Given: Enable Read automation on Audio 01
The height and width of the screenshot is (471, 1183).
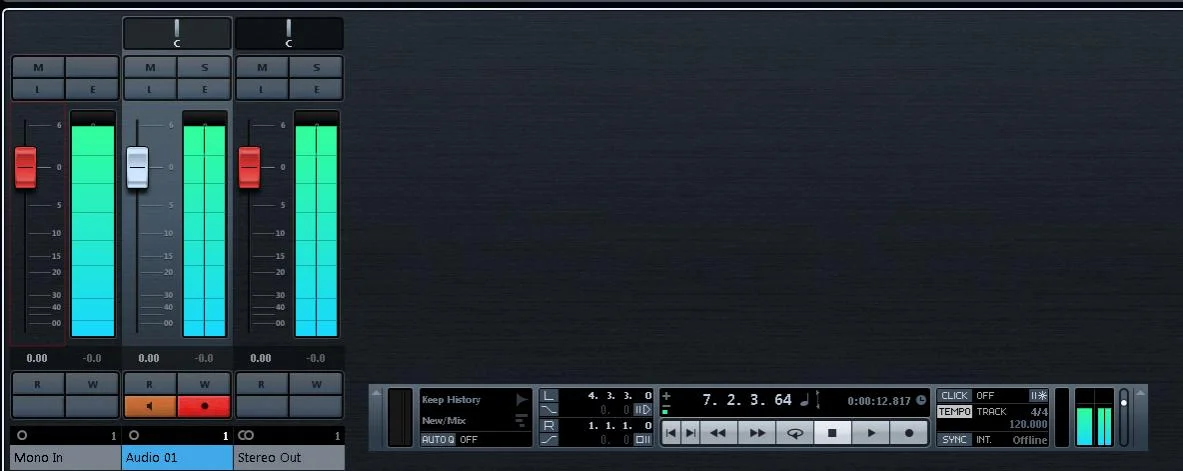Looking at the screenshot, I should pyautogui.click(x=150, y=384).
